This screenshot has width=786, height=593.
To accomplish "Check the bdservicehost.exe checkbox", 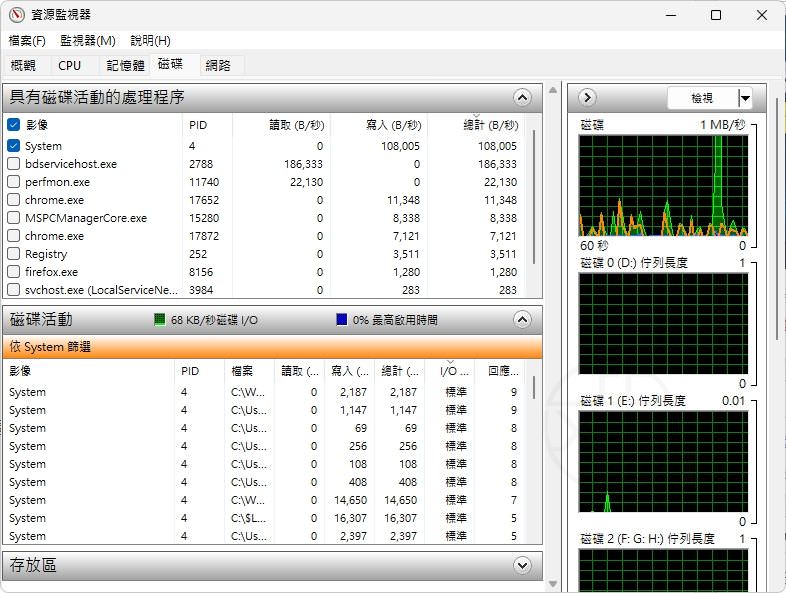I will pyautogui.click(x=14, y=164).
